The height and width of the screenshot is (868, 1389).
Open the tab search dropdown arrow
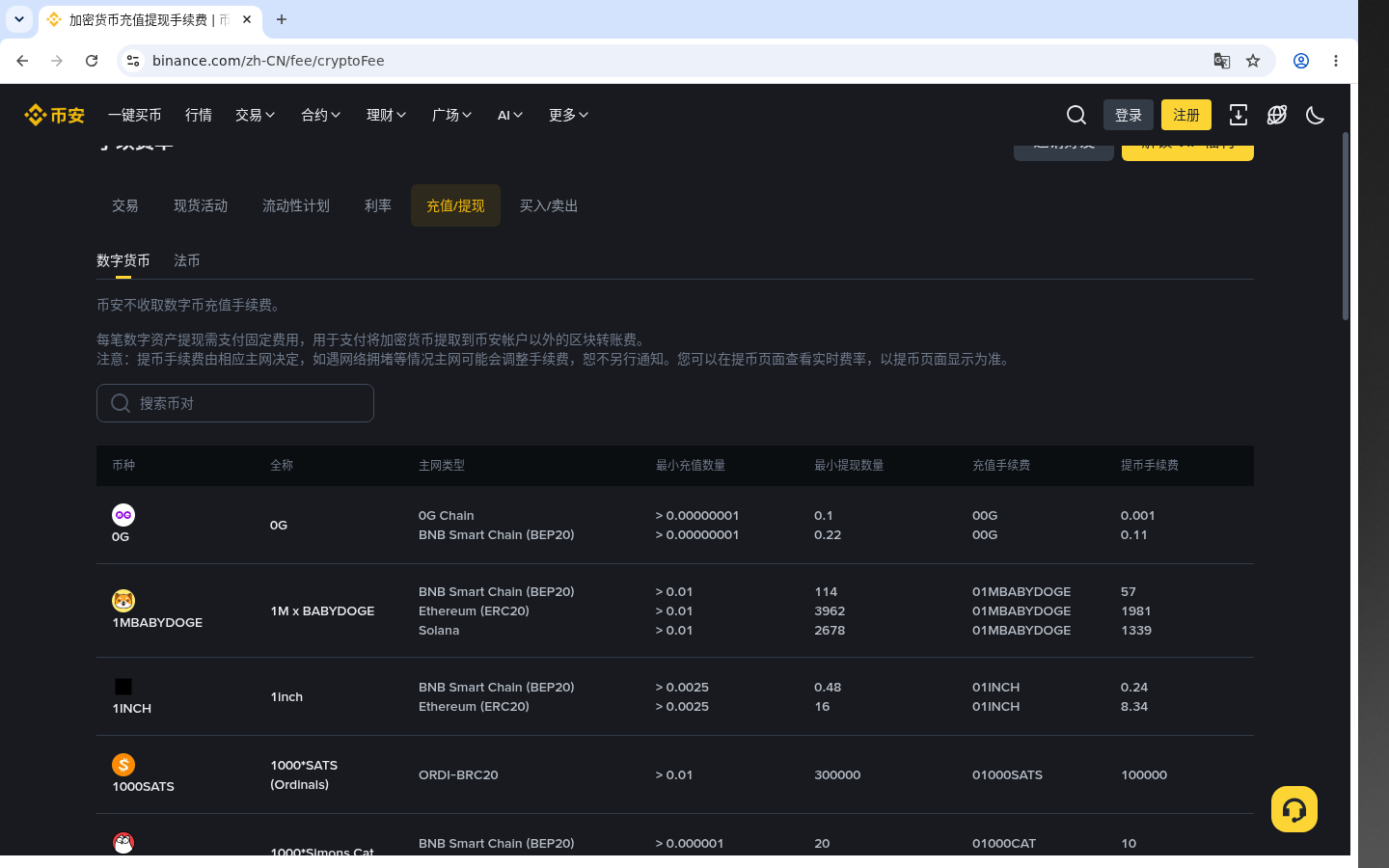[19, 19]
